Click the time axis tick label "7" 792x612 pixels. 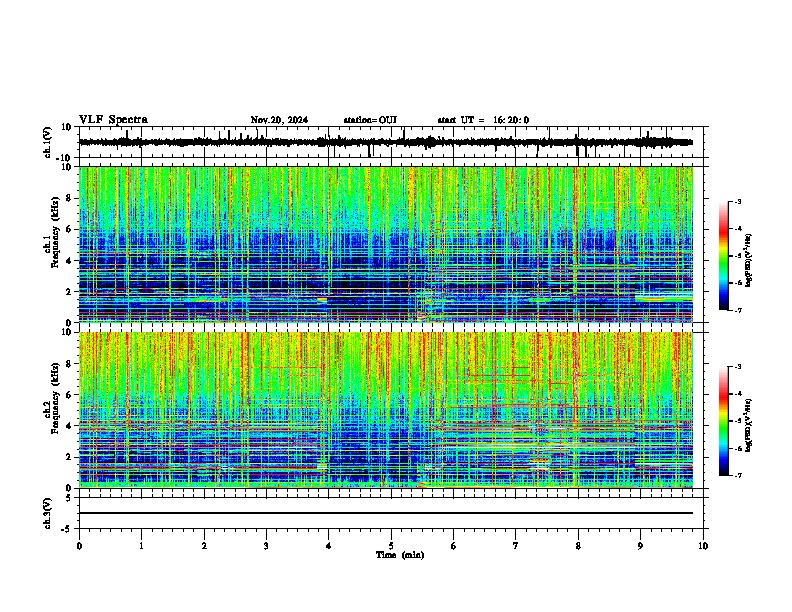point(516,546)
